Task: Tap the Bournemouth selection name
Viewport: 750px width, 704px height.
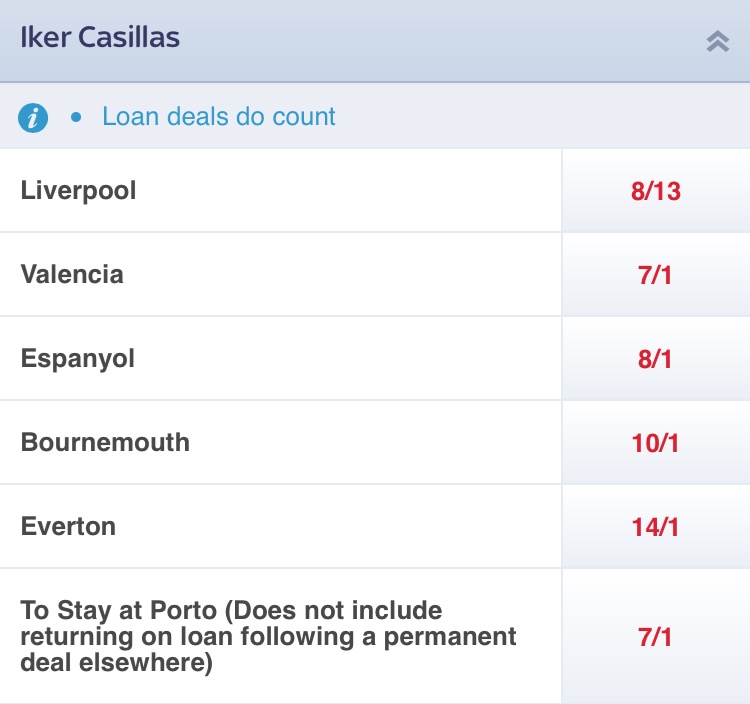Action: pyautogui.click(x=105, y=443)
